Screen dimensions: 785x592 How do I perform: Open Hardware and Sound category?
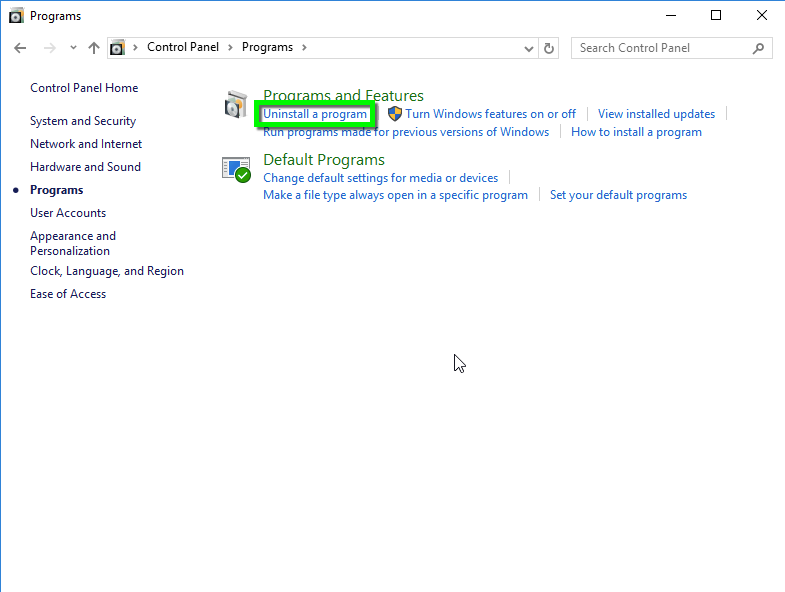[x=86, y=167]
